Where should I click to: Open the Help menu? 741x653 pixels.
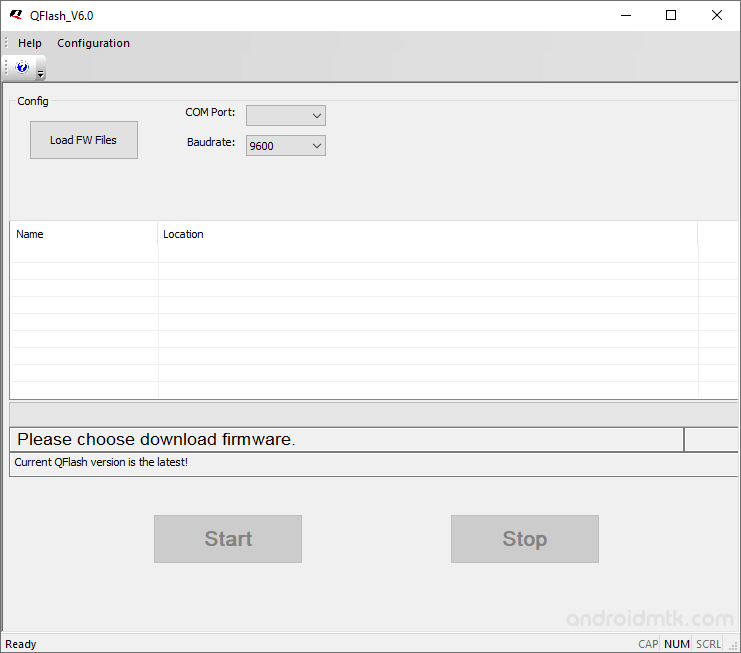point(30,43)
